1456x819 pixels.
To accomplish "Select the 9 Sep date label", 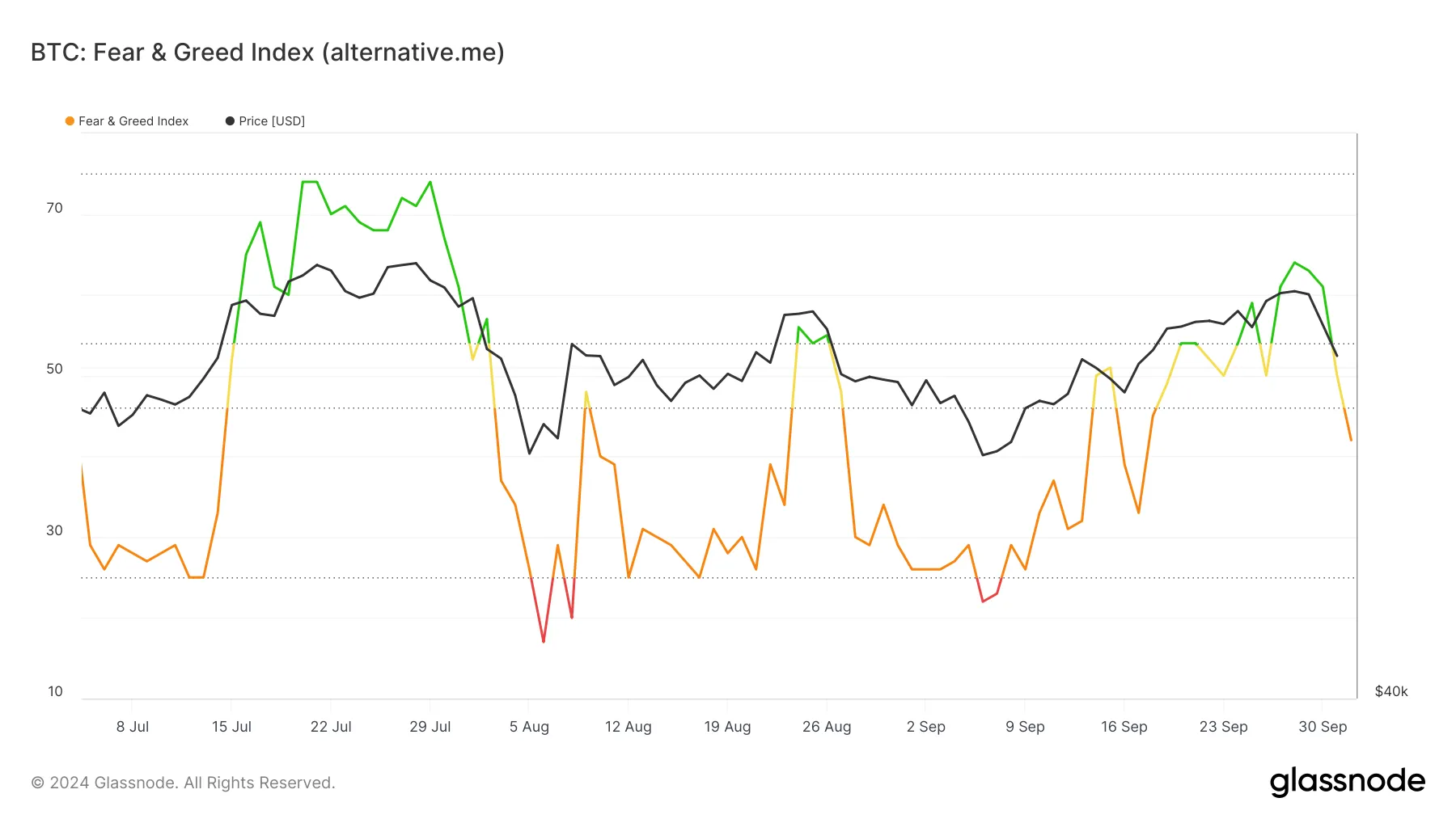I will click(1025, 727).
